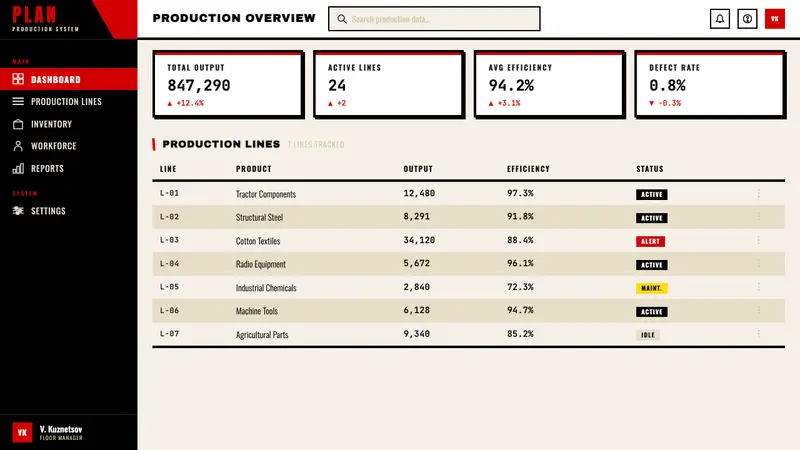The image size is (800, 450).
Task: Click the Dashboard grid icon
Action: (x=18, y=79)
